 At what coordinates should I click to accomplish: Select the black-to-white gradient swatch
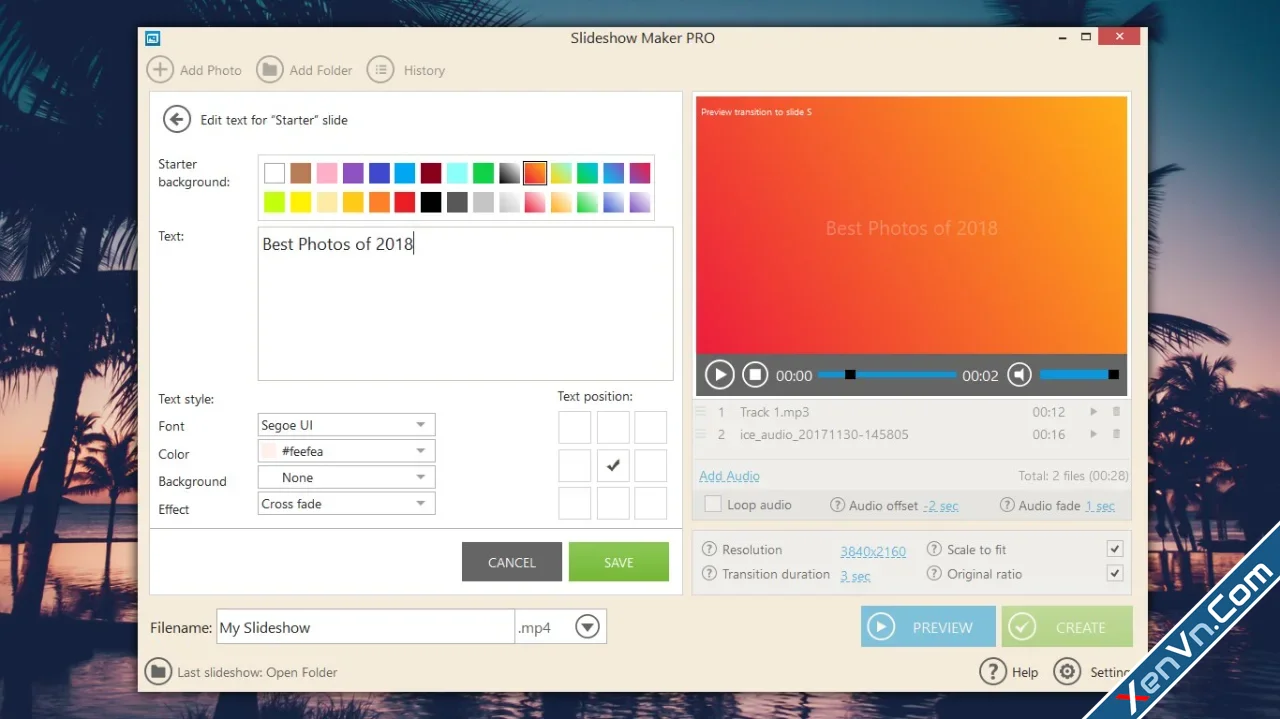(509, 173)
